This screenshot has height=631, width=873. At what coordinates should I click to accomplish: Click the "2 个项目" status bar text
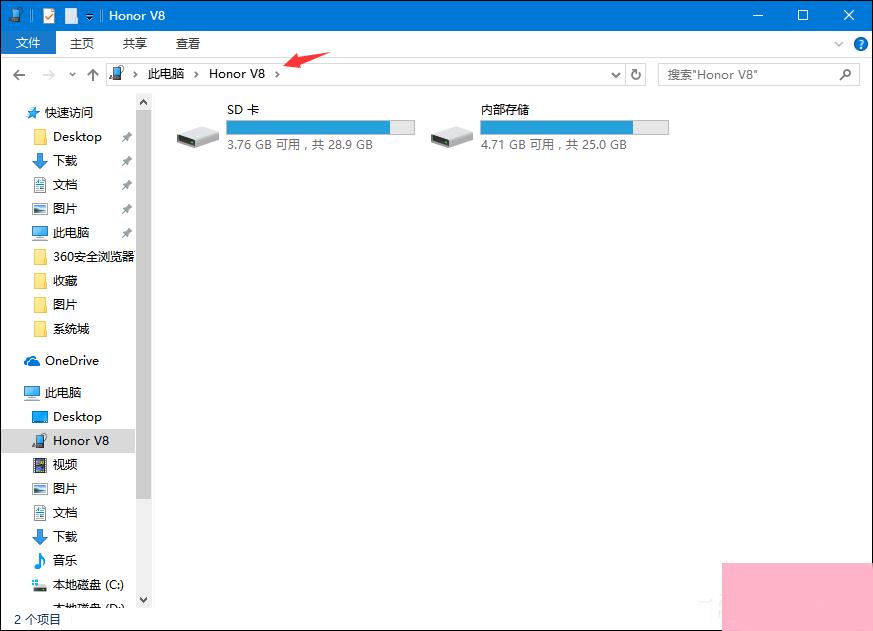37,619
